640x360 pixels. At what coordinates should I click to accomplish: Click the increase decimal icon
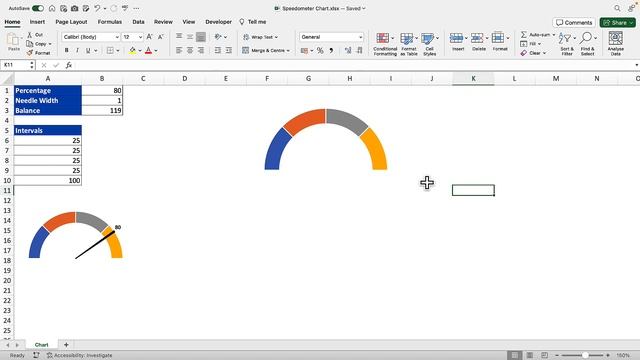[x=348, y=51]
